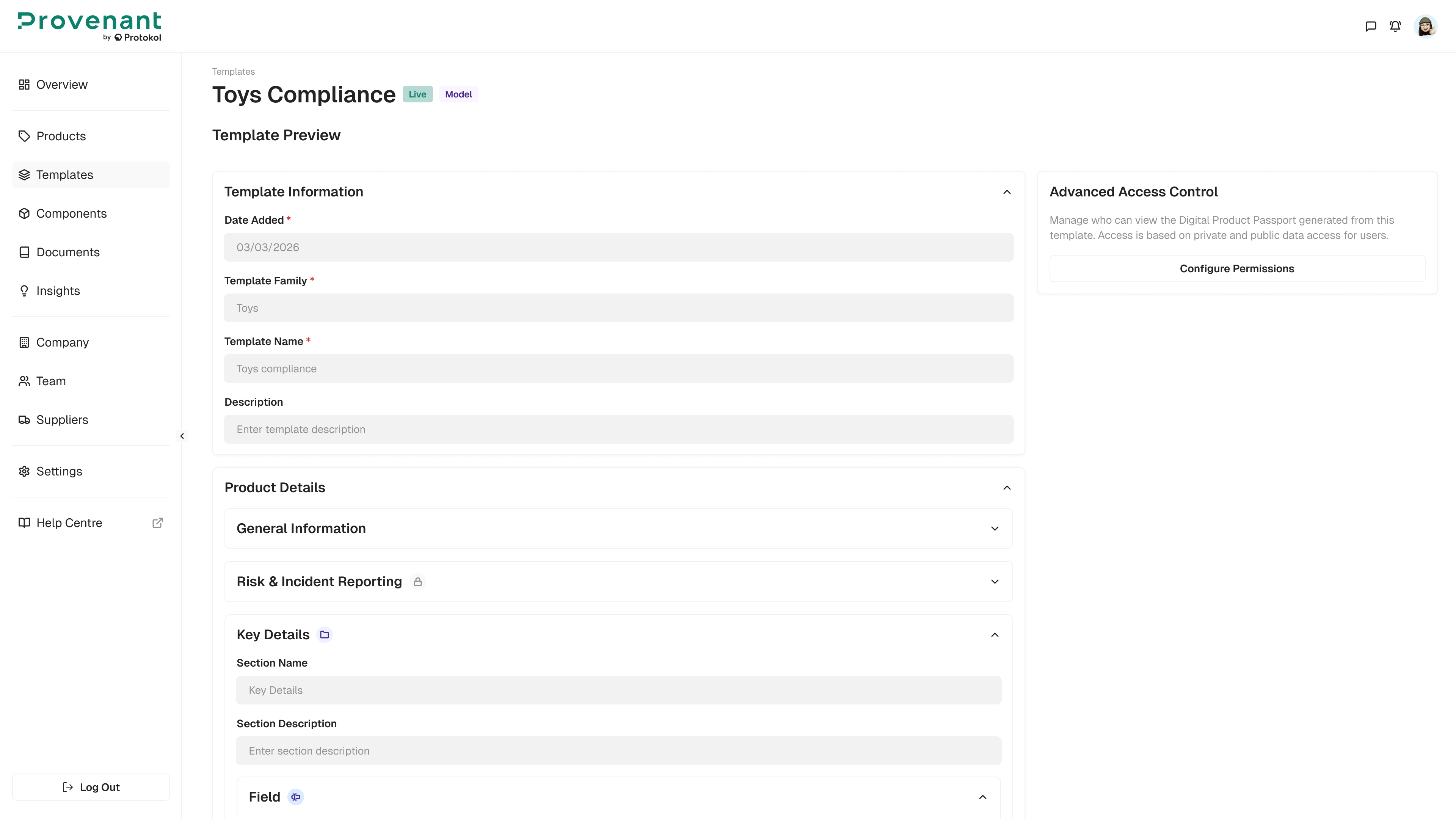Click the lock icon beside Risk & Incident Reporting
The height and width of the screenshot is (819, 1456).
click(418, 582)
